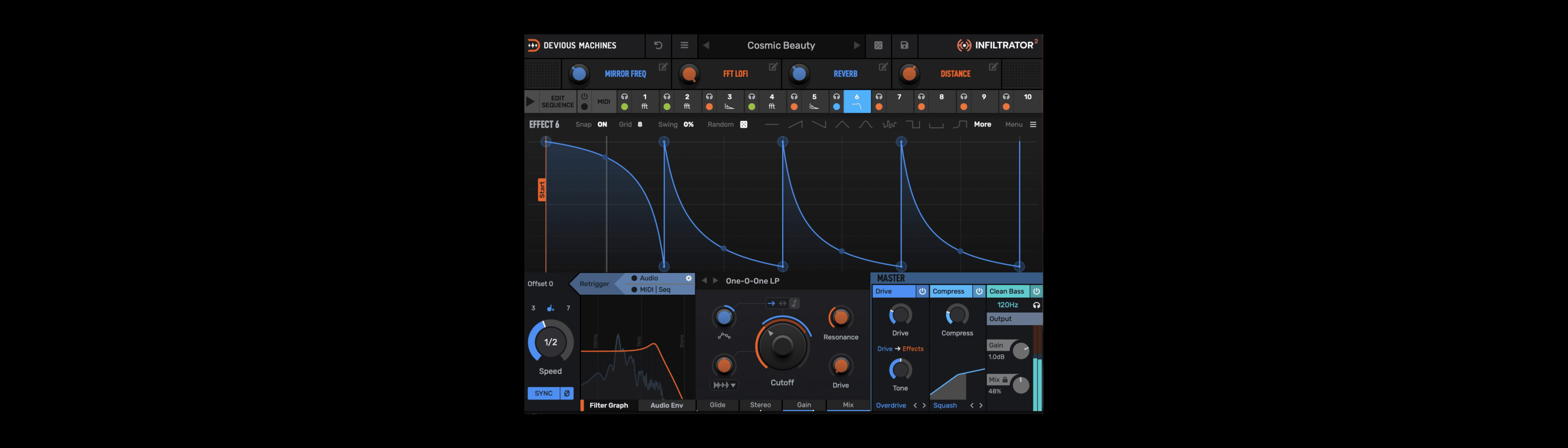Open the hamburger preset menu in header

pos(684,45)
